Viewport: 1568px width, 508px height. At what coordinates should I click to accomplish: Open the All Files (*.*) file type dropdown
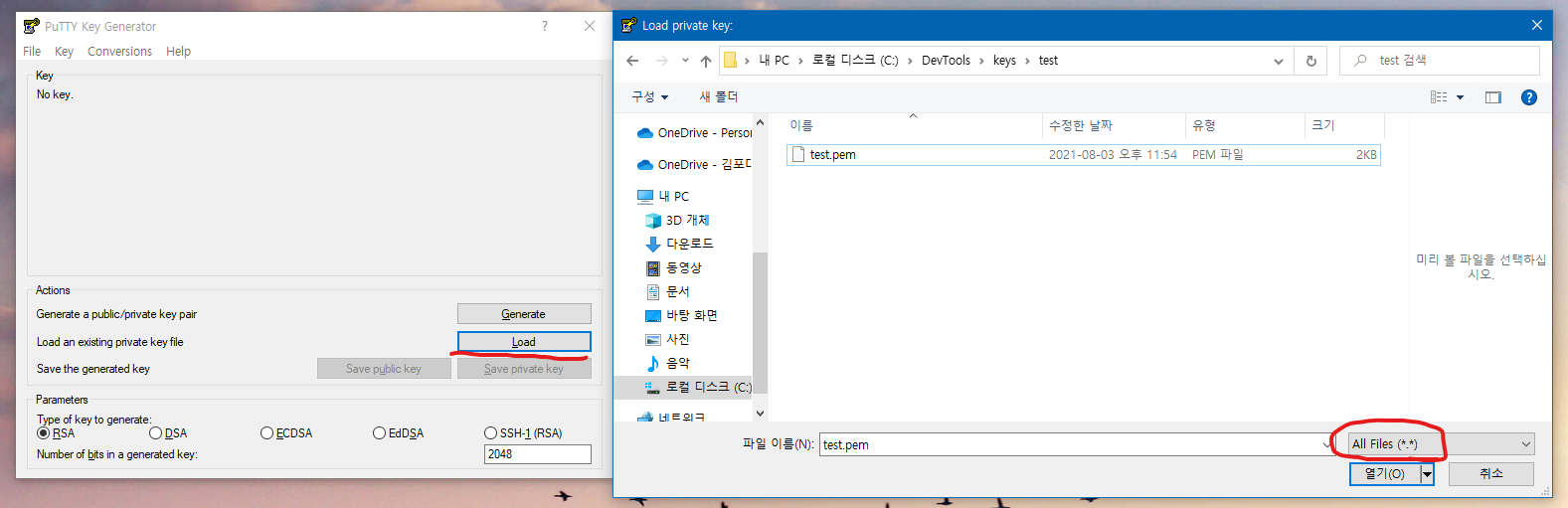[x=1441, y=444]
